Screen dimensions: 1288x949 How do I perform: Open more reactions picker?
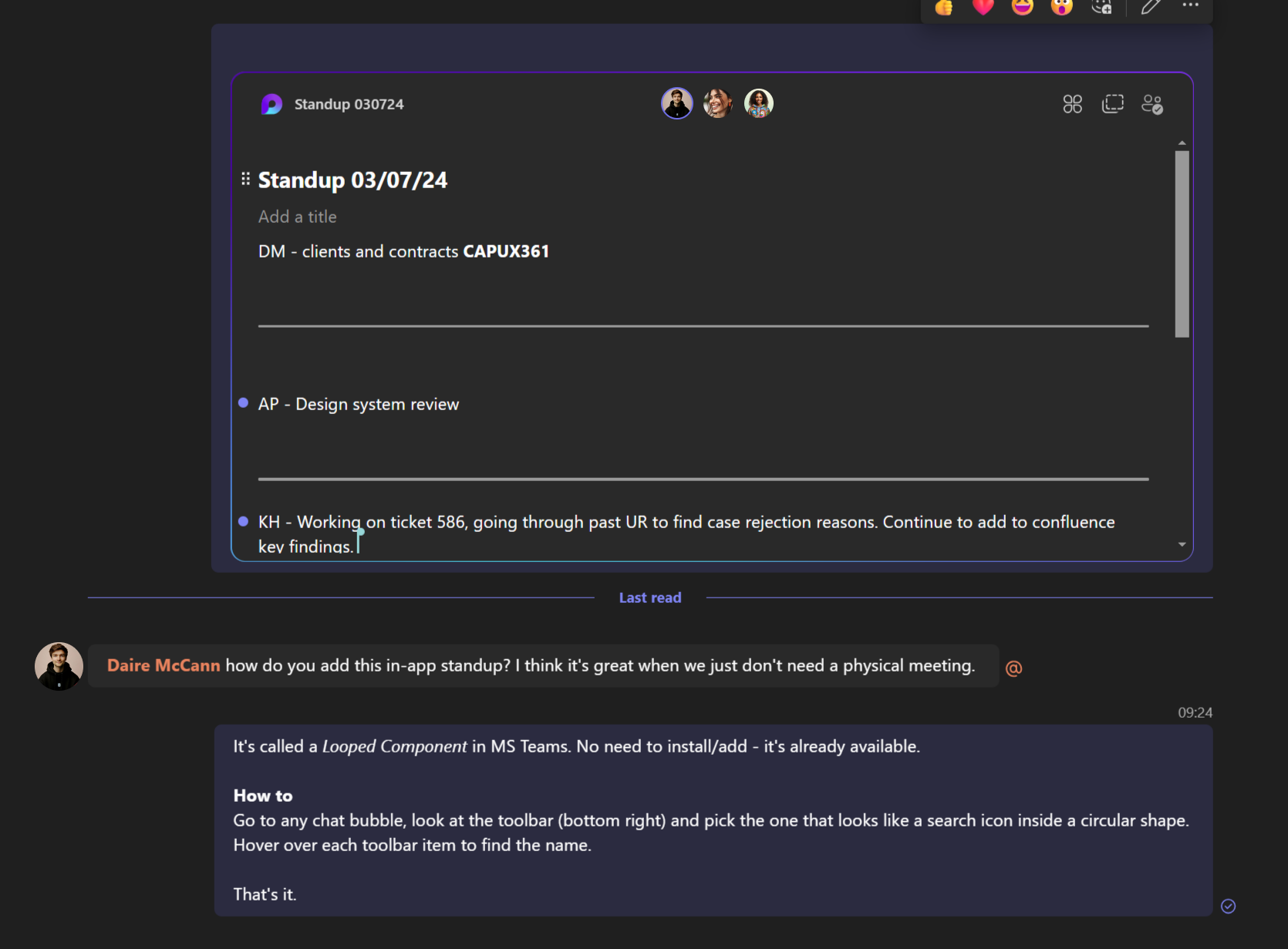point(1102,7)
